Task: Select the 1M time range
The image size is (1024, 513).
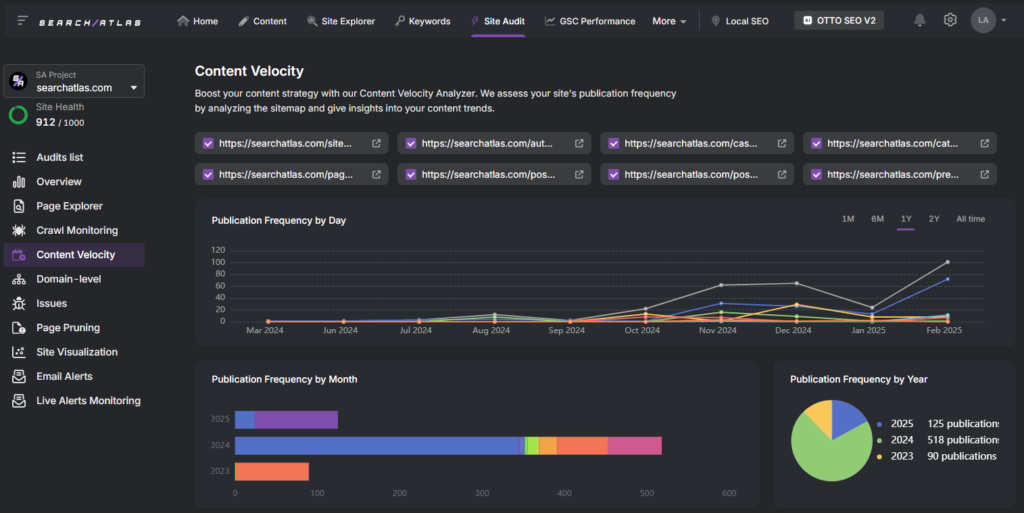Action: click(x=848, y=219)
